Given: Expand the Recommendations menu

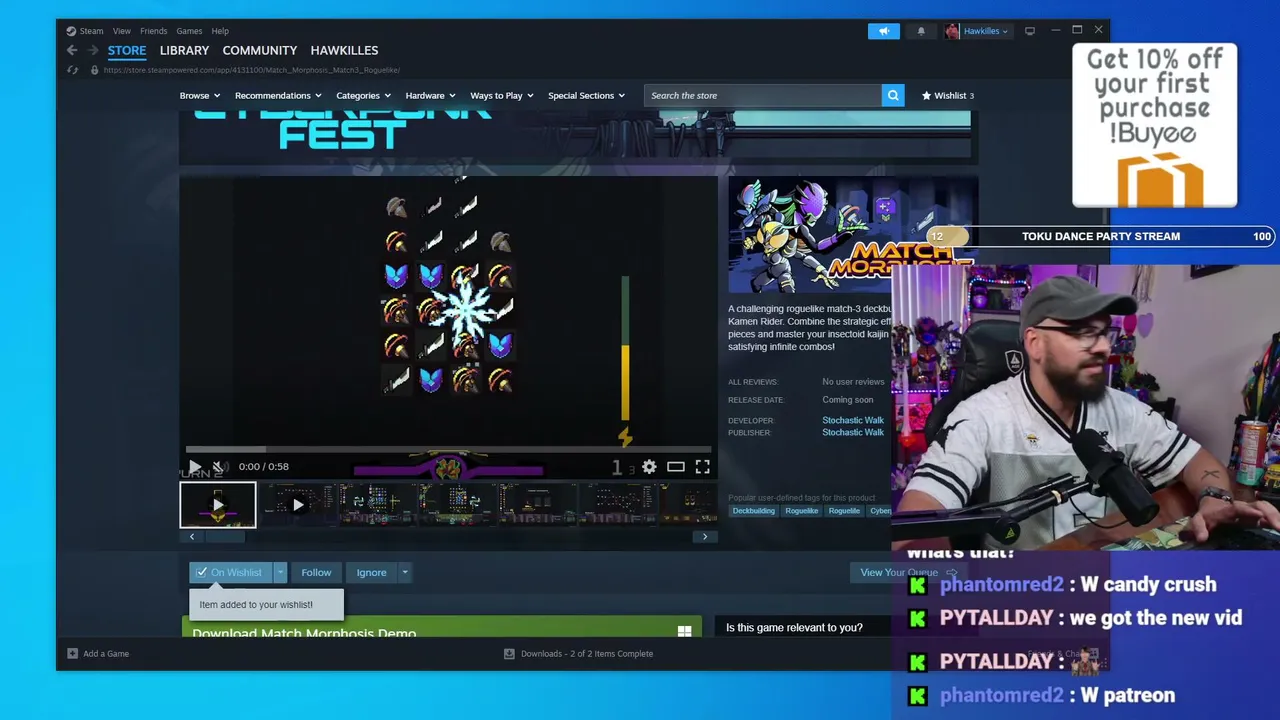Looking at the screenshot, I should point(278,96).
